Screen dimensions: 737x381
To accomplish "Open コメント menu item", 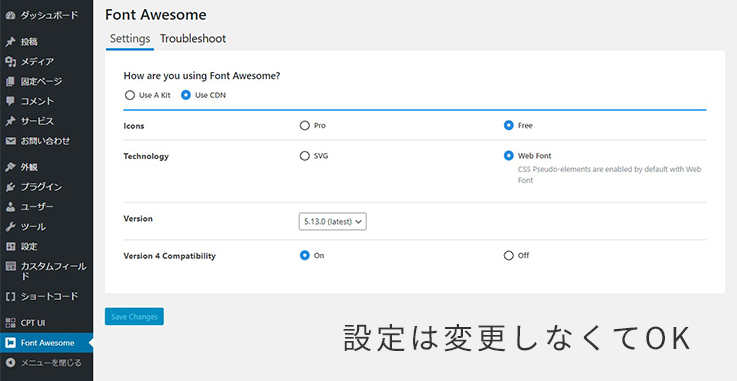I will click(37, 101).
